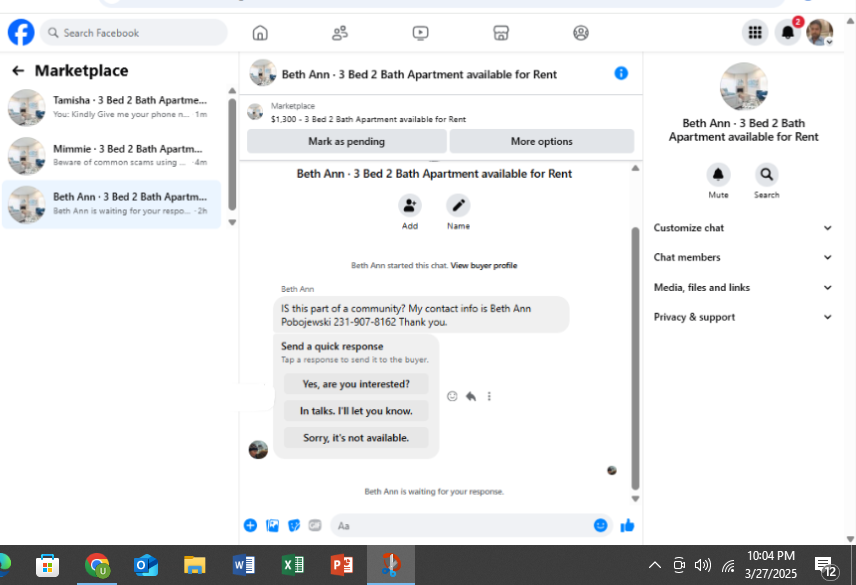The height and width of the screenshot is (585, 856).
Task: Click listing thumbnail in Marketplace banner
Action: point(255,112)
